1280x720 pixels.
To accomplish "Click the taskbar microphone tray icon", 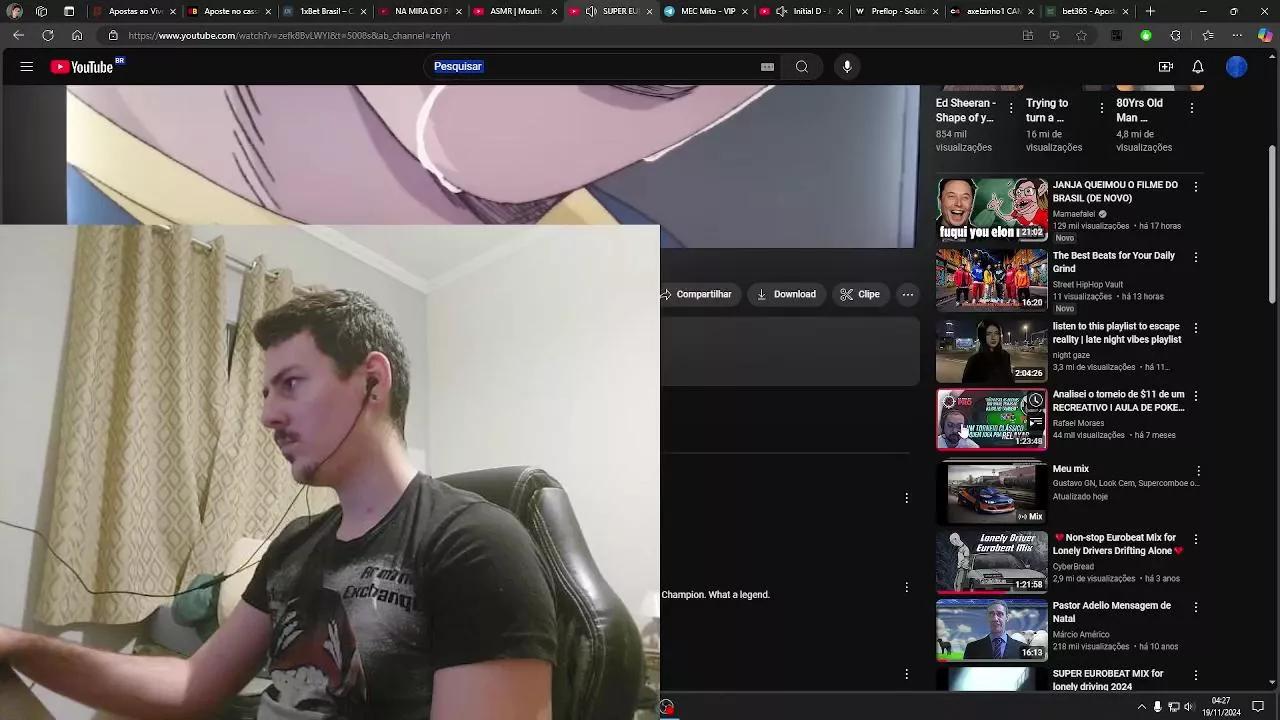I will click(x=1158, y=707).
